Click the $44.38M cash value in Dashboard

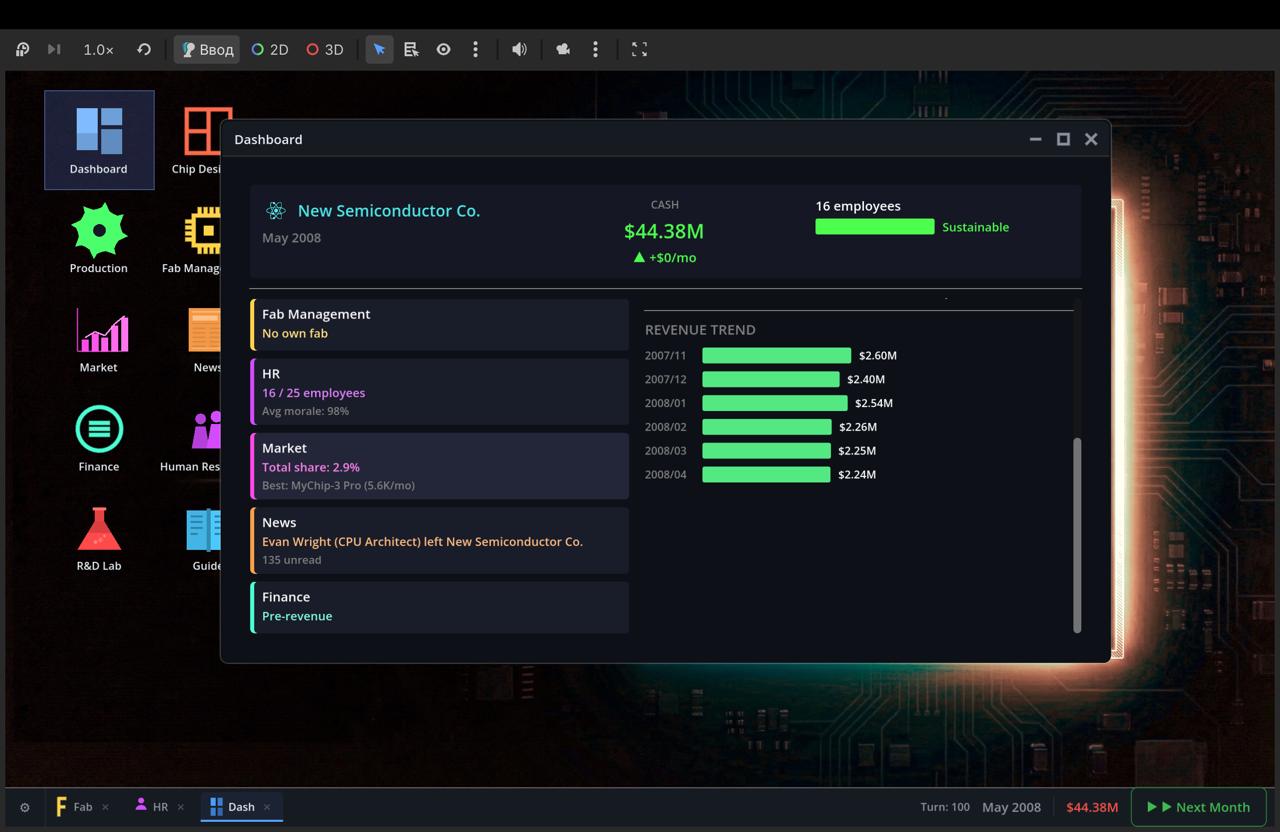[664, 231]
